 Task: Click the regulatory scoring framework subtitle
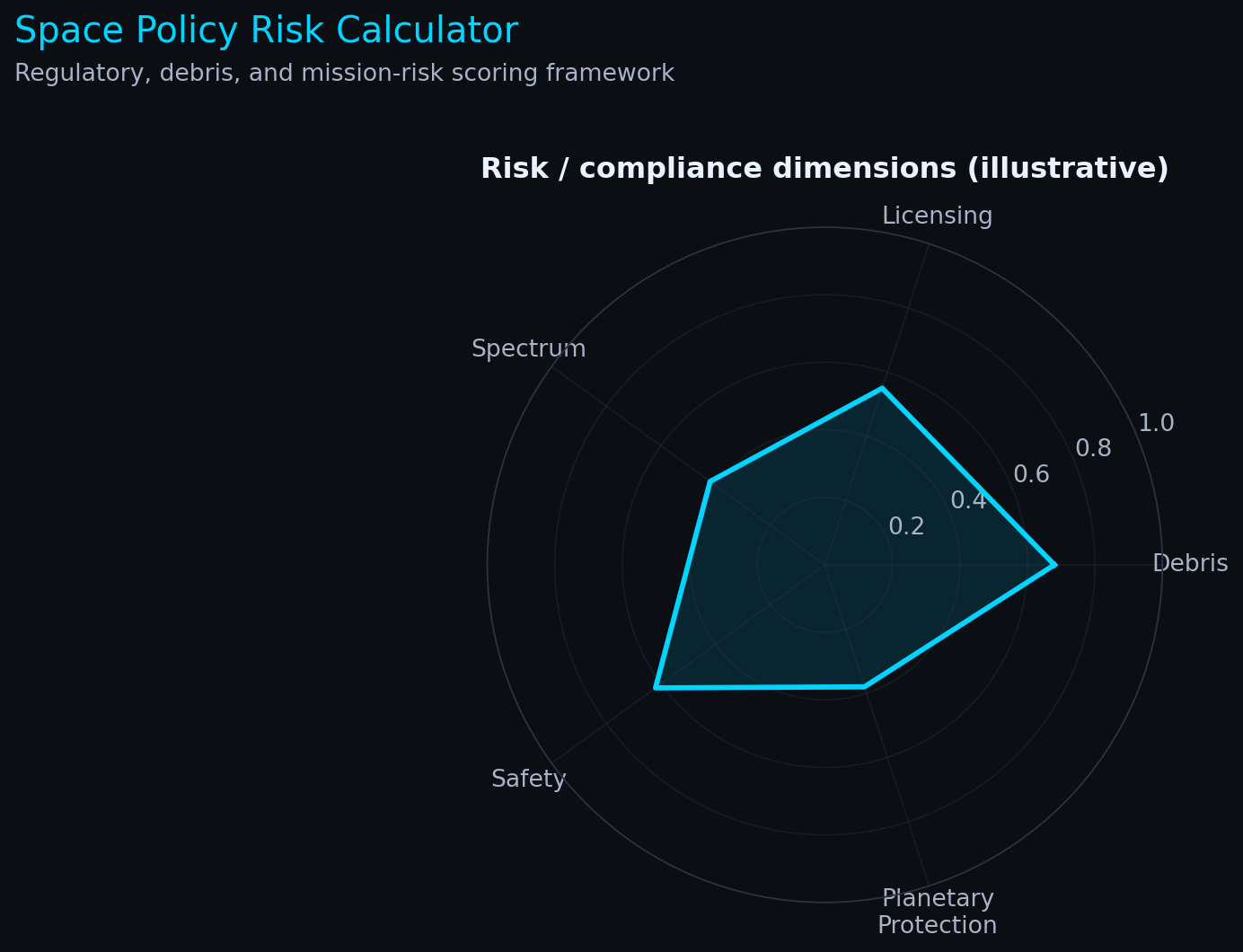[x=344, y=74]
